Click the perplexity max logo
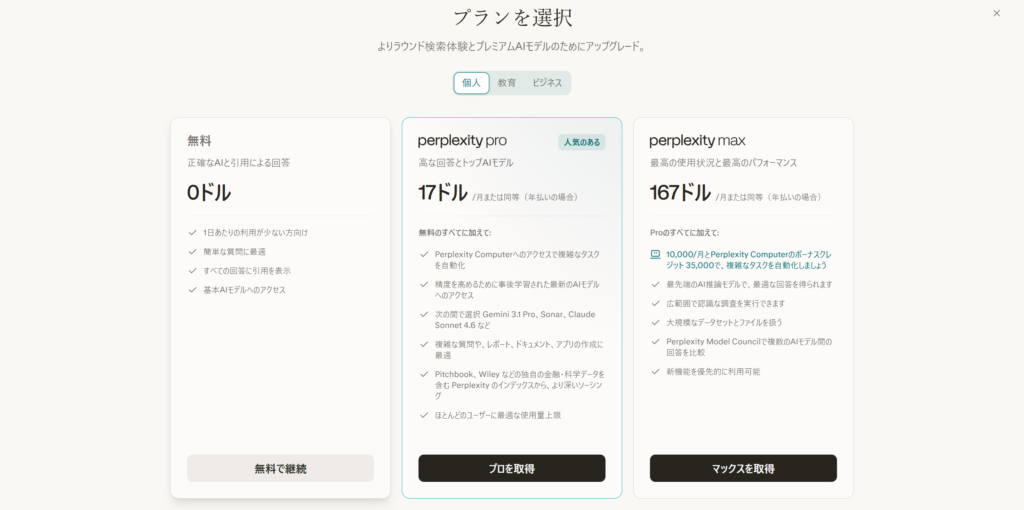 [697, 141]
